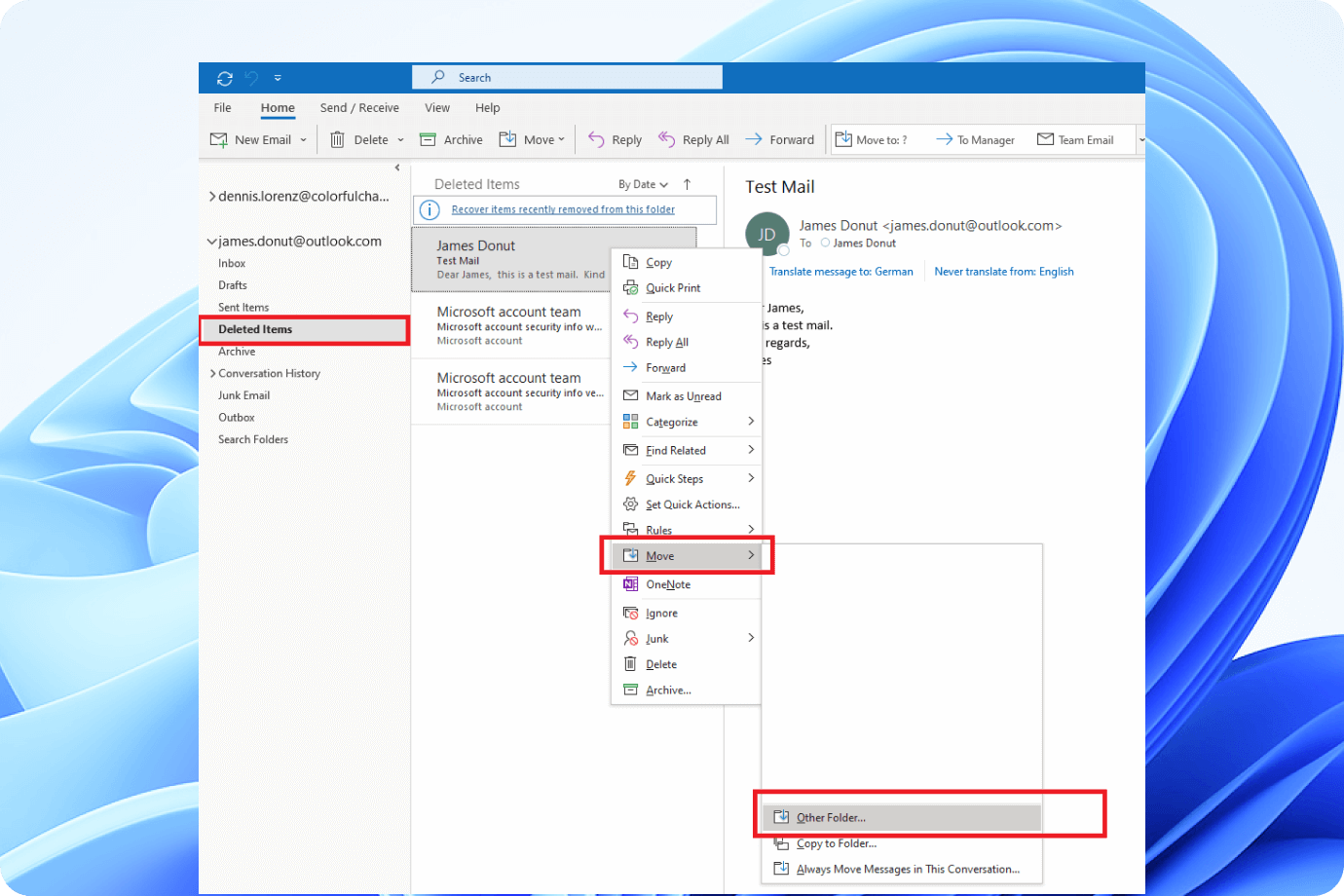Choose Mark as Unread in context menu
The height and width of the screenshot is (896, 1344).
click(x=686, y=396)
